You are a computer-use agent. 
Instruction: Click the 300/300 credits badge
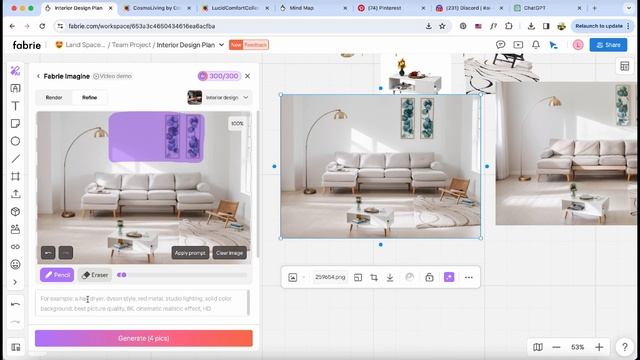tap(219, 76)
